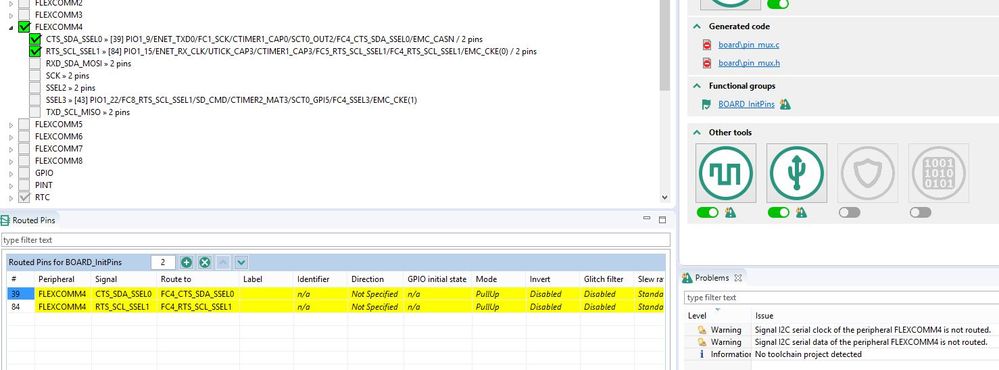The width and height of the screenshot is (999, 370).
Task: Minimize the Routed Pins view
Action: (647, 219)
